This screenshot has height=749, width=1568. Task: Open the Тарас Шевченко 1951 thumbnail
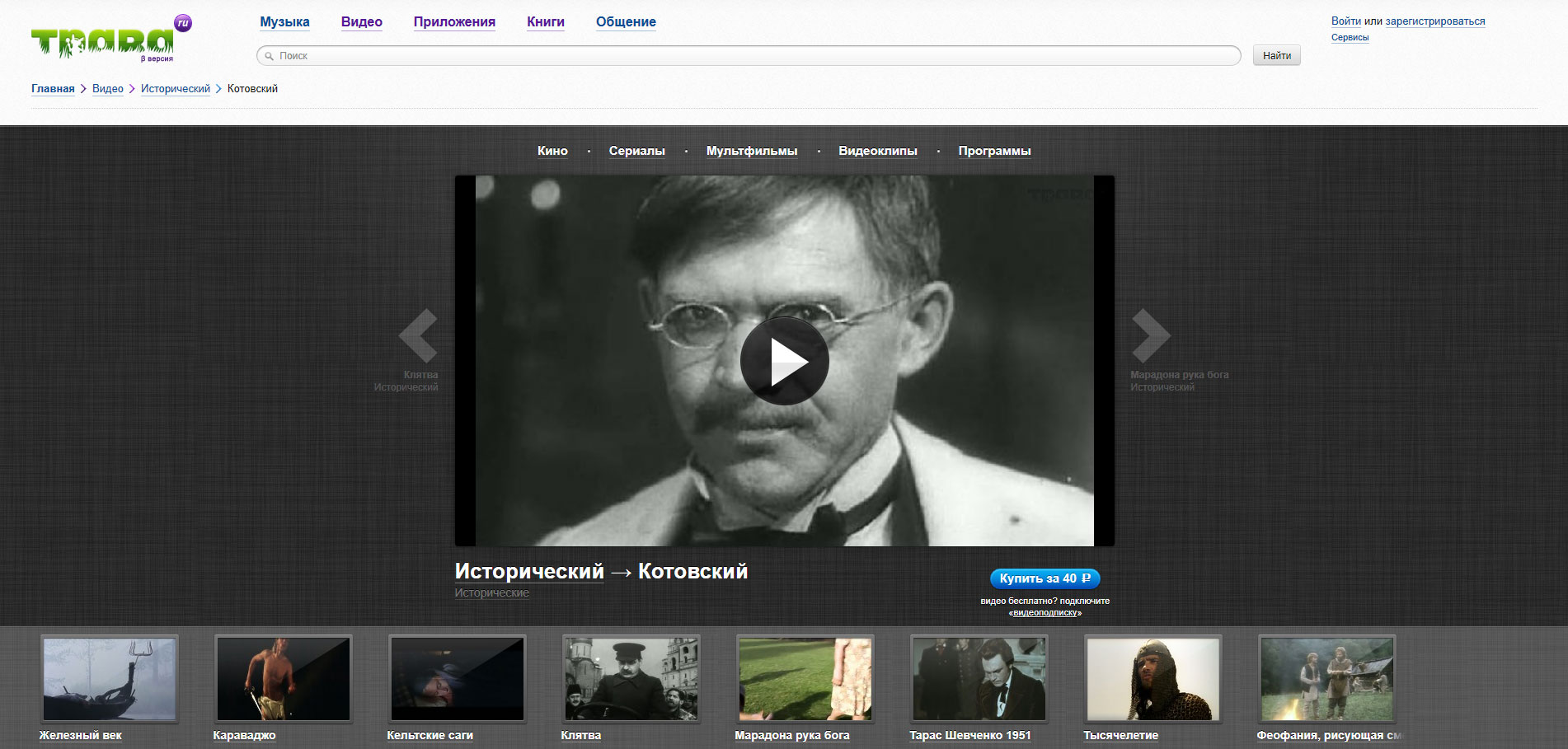pos(979,679)
